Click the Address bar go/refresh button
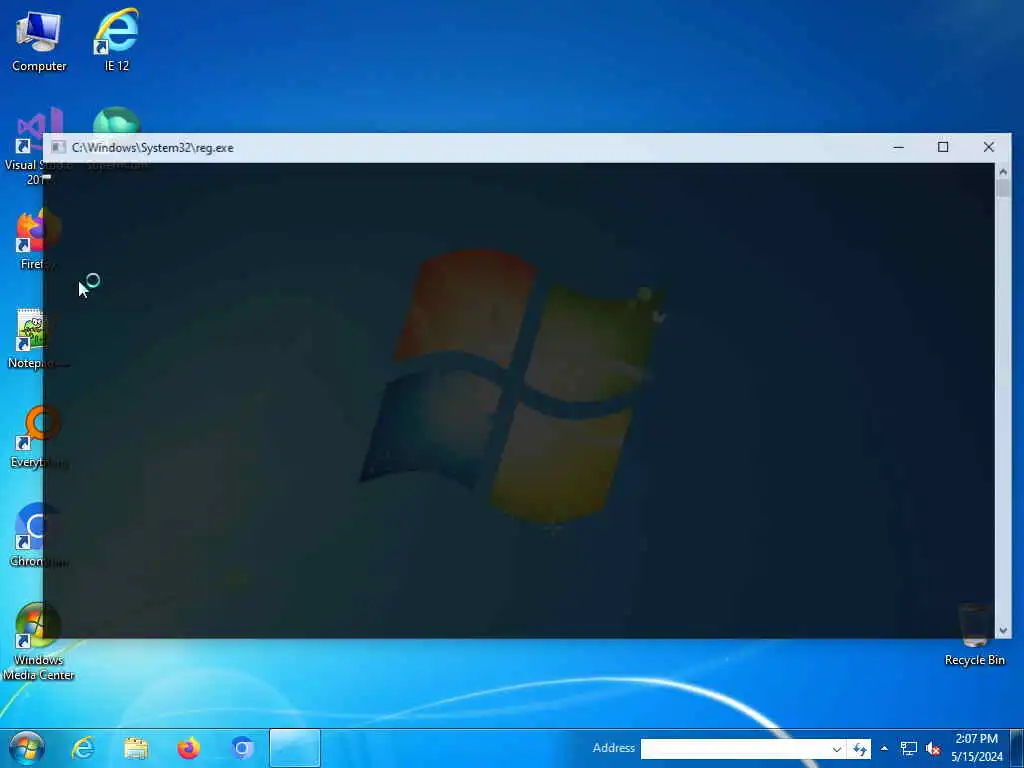Screen dimensions: 1024x768 pos(859,749)
